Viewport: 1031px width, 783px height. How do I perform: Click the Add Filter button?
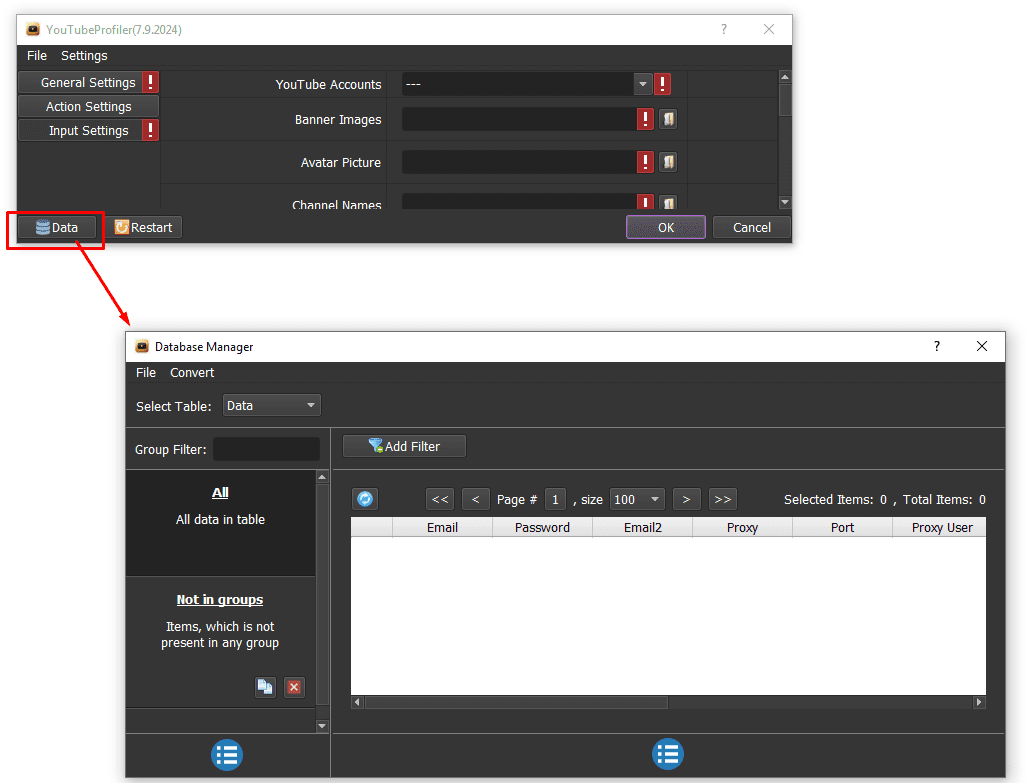coord(404,446)
